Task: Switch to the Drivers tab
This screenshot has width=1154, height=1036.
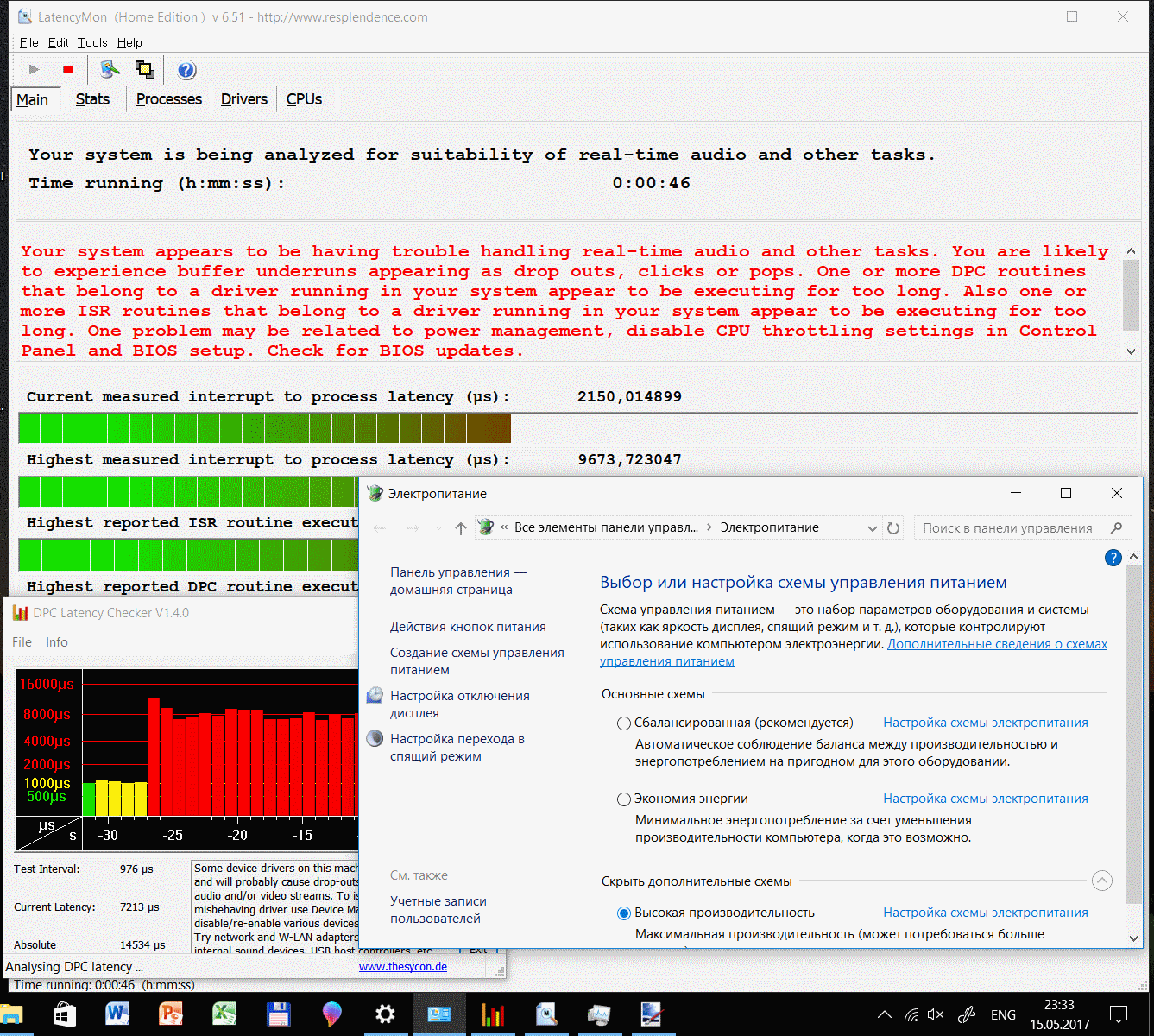Action: click(x=244, y=99)
